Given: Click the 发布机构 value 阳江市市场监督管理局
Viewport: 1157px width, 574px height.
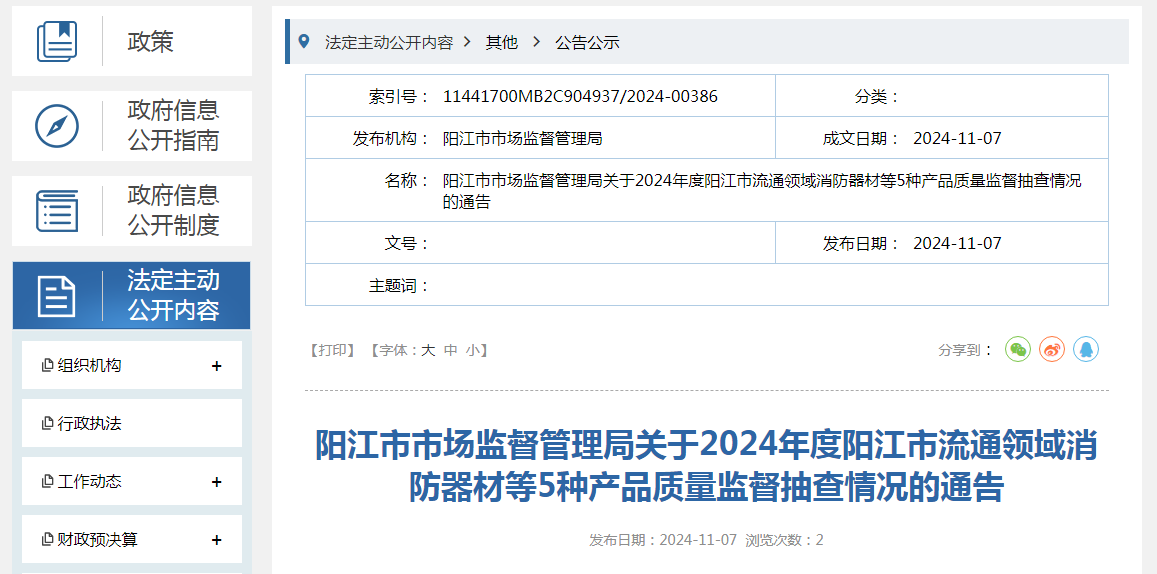Looking at the screenshot, I should 522,138.
